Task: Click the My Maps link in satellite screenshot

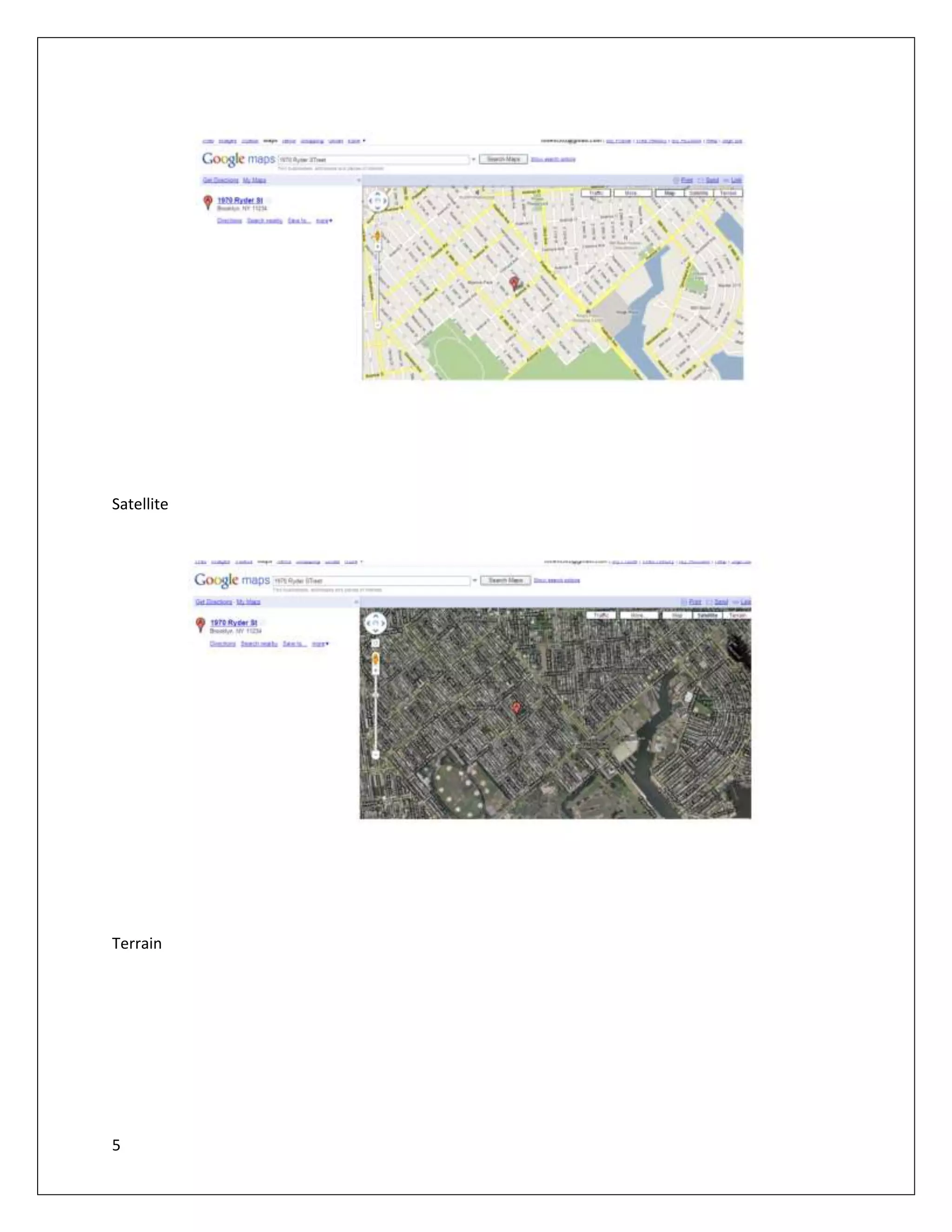Action: coord(248,602)
